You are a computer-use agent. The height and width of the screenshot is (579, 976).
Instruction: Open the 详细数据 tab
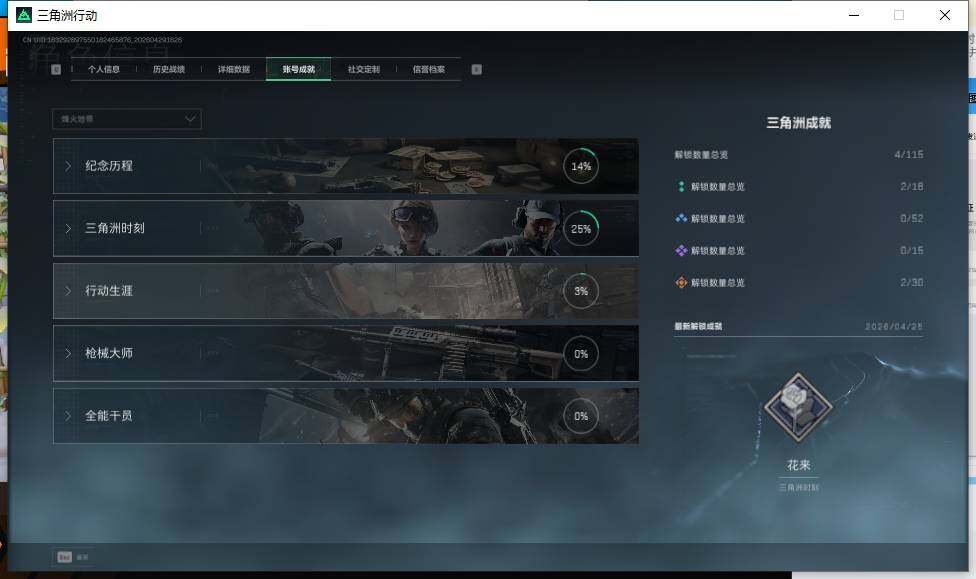[234, 69]
